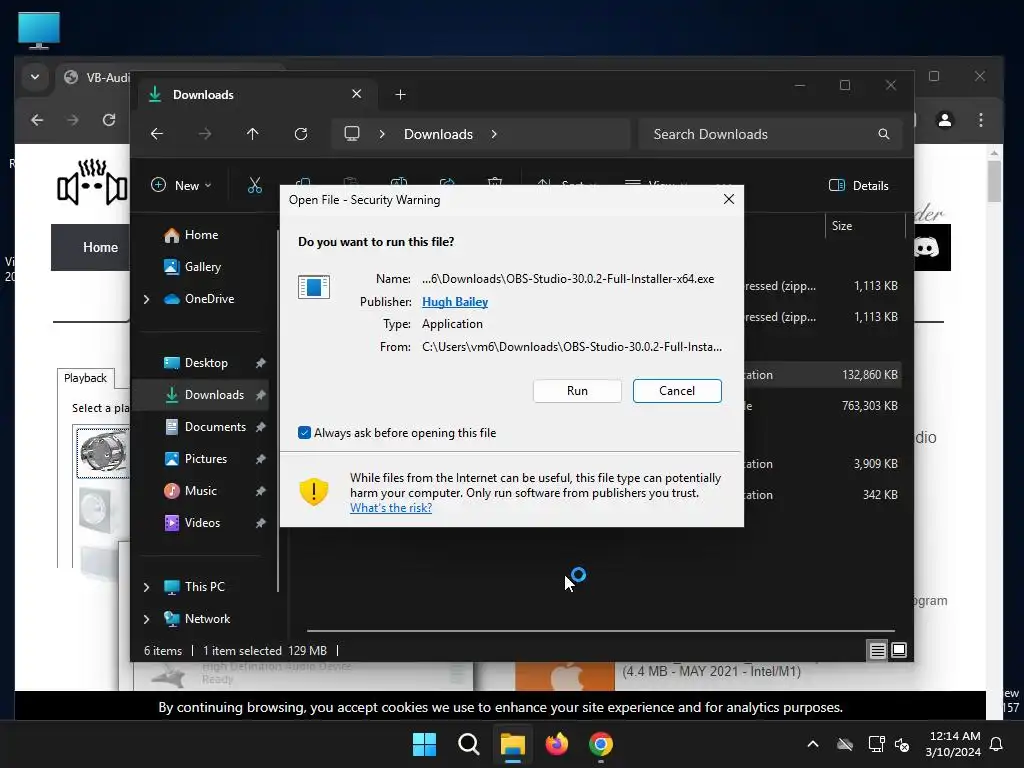Reload the page in Chrome
This screenshot has height=768, width=1024.
pyautogui.click(x=109, y=120)
